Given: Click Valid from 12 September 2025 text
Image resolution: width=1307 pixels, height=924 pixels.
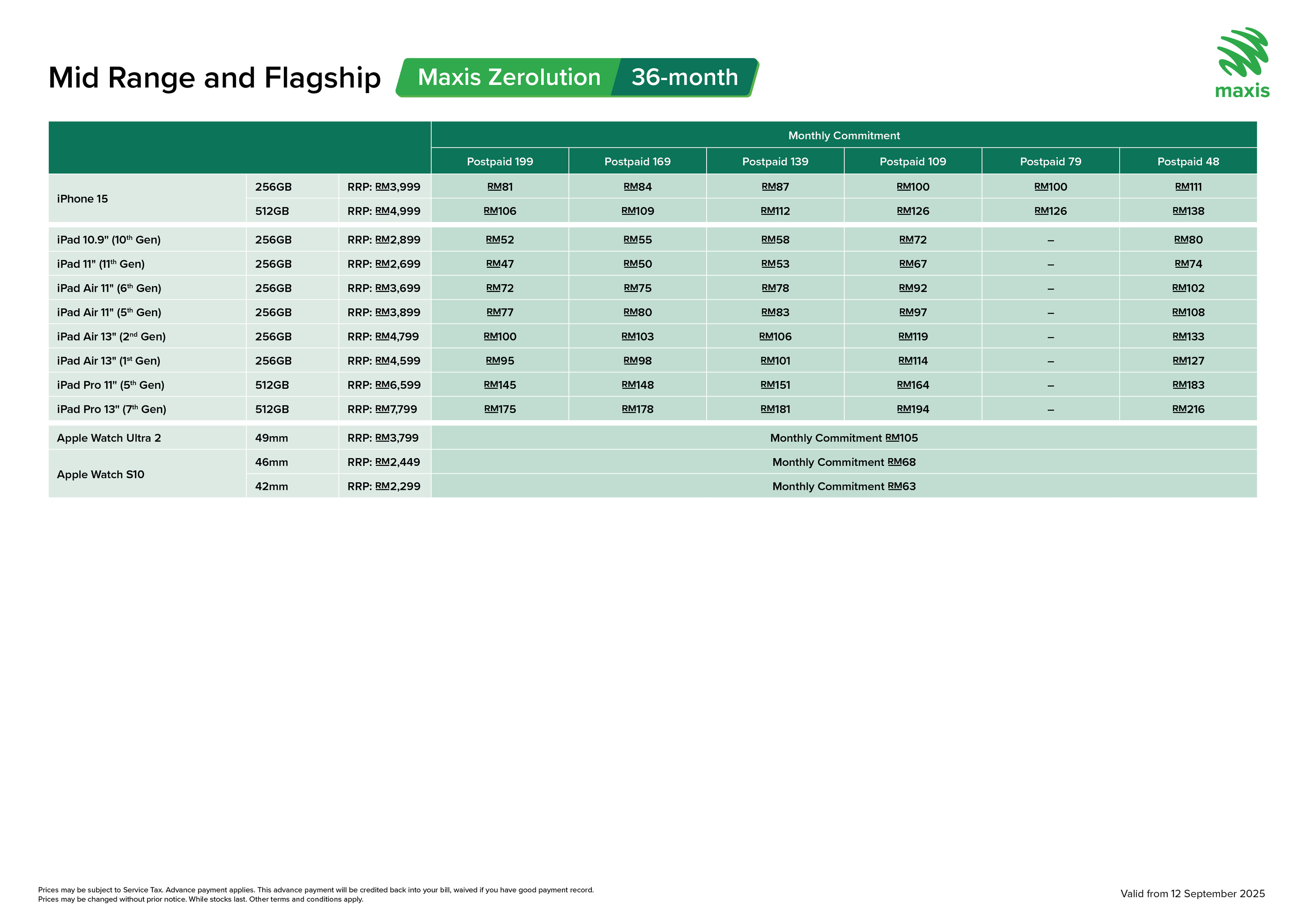Looking at the screenshot, I should (1192, 893).
